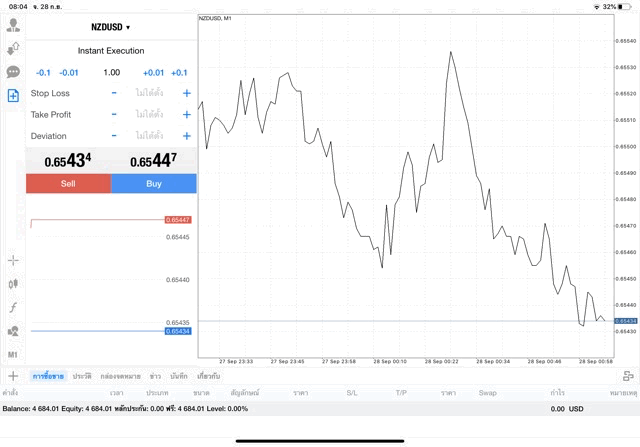Click the layout icon at bottom right
The height and width of the screenshot is (447, 640).
[627, 376]
